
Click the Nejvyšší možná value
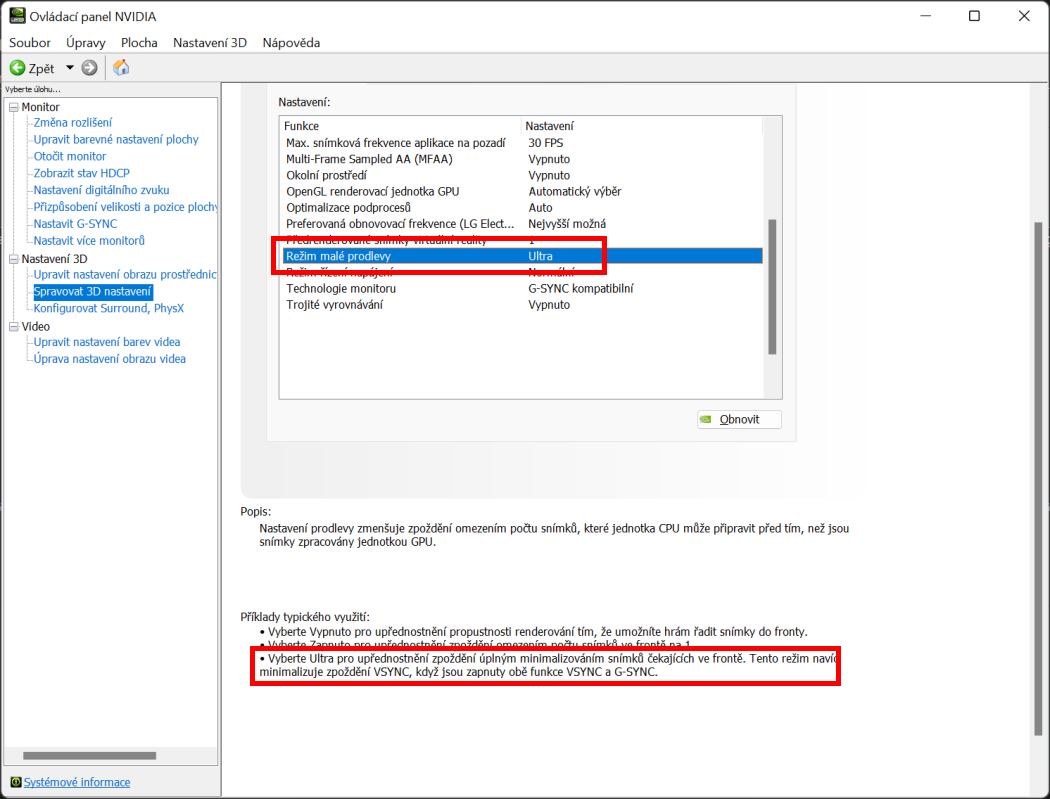pos(567,224)
